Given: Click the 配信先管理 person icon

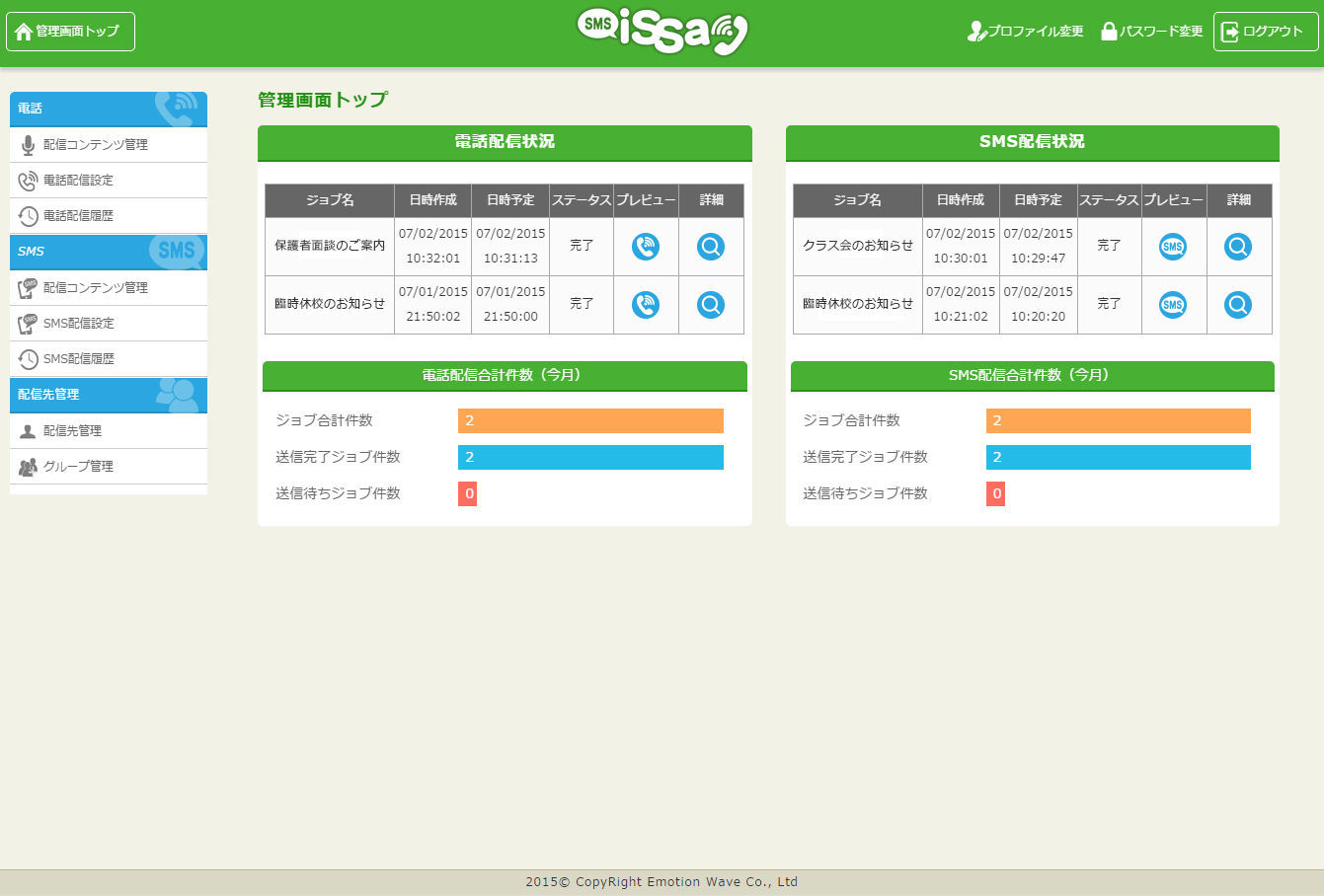Looking at the screenshot, I should [x=28, y=431].
